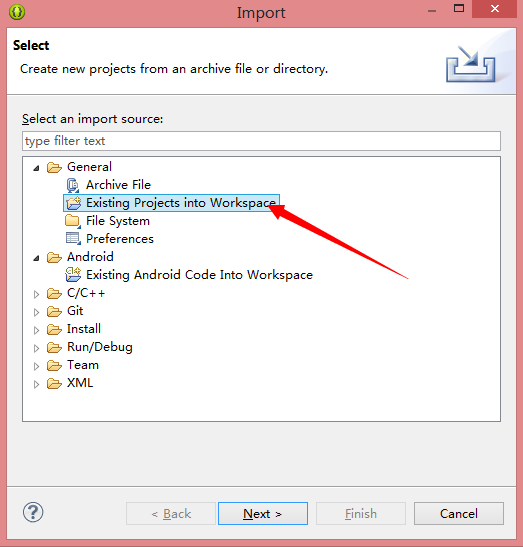Viewport: 523px width, 547px height.
Task: Click the Preferences import icon
Action: 73,239
